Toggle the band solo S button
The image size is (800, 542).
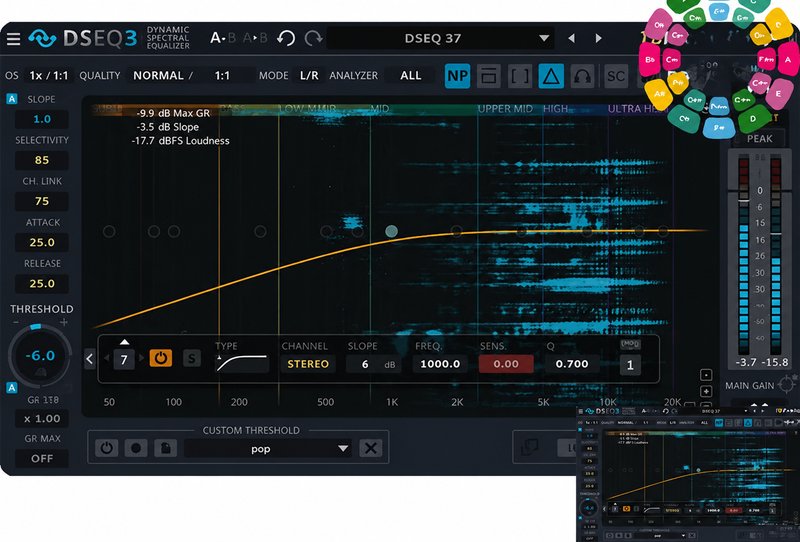click(x=192, y=358)
